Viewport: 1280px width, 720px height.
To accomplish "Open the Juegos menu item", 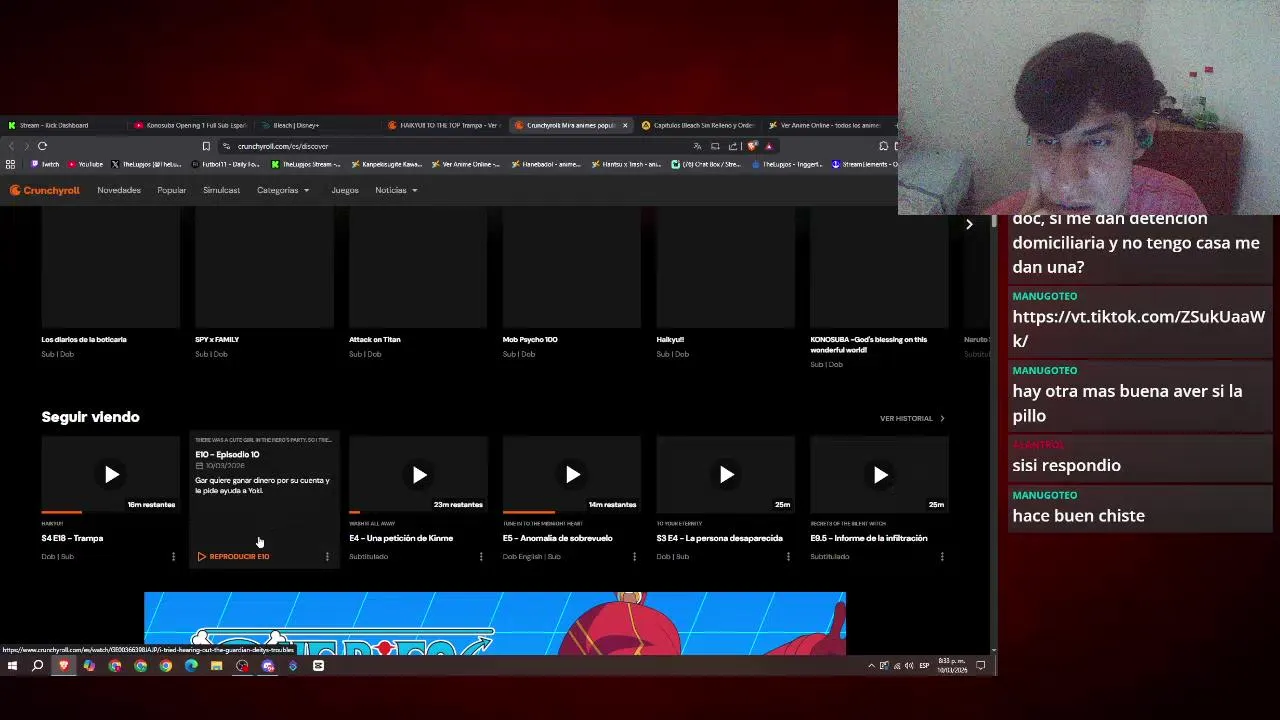I will click(x=345, y=190).
